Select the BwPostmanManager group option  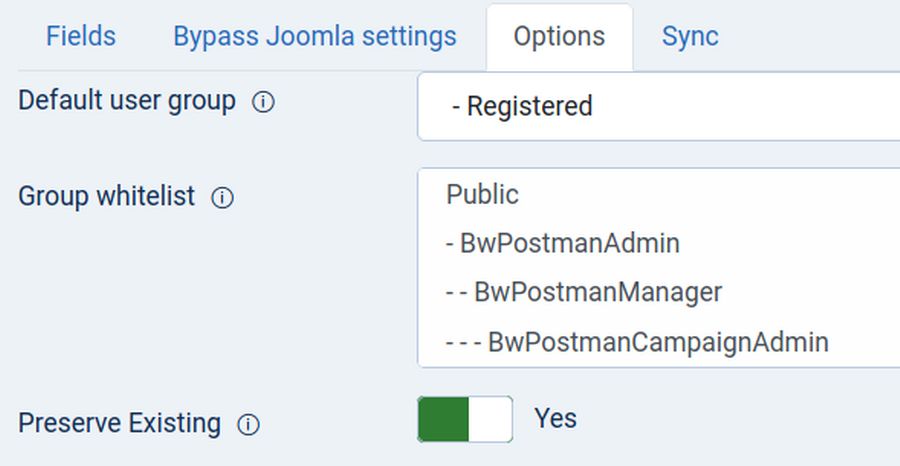(584, 292)
